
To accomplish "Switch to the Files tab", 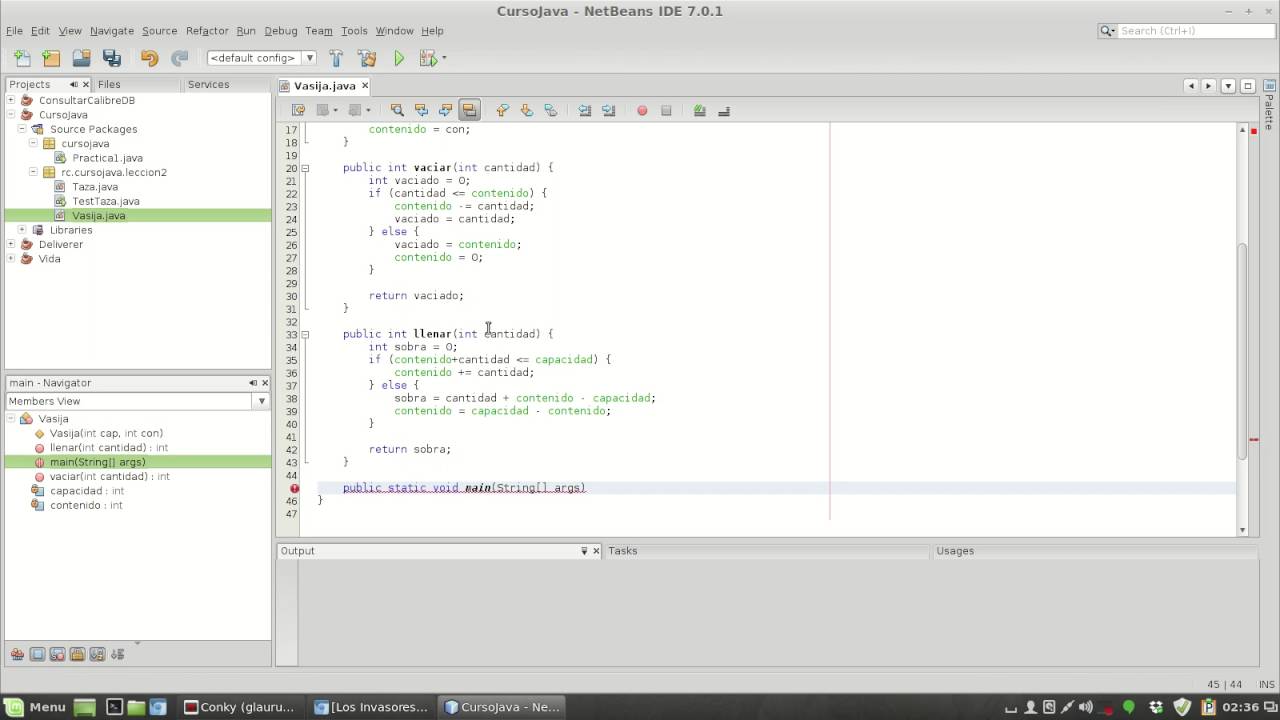I will coord(109,85).
